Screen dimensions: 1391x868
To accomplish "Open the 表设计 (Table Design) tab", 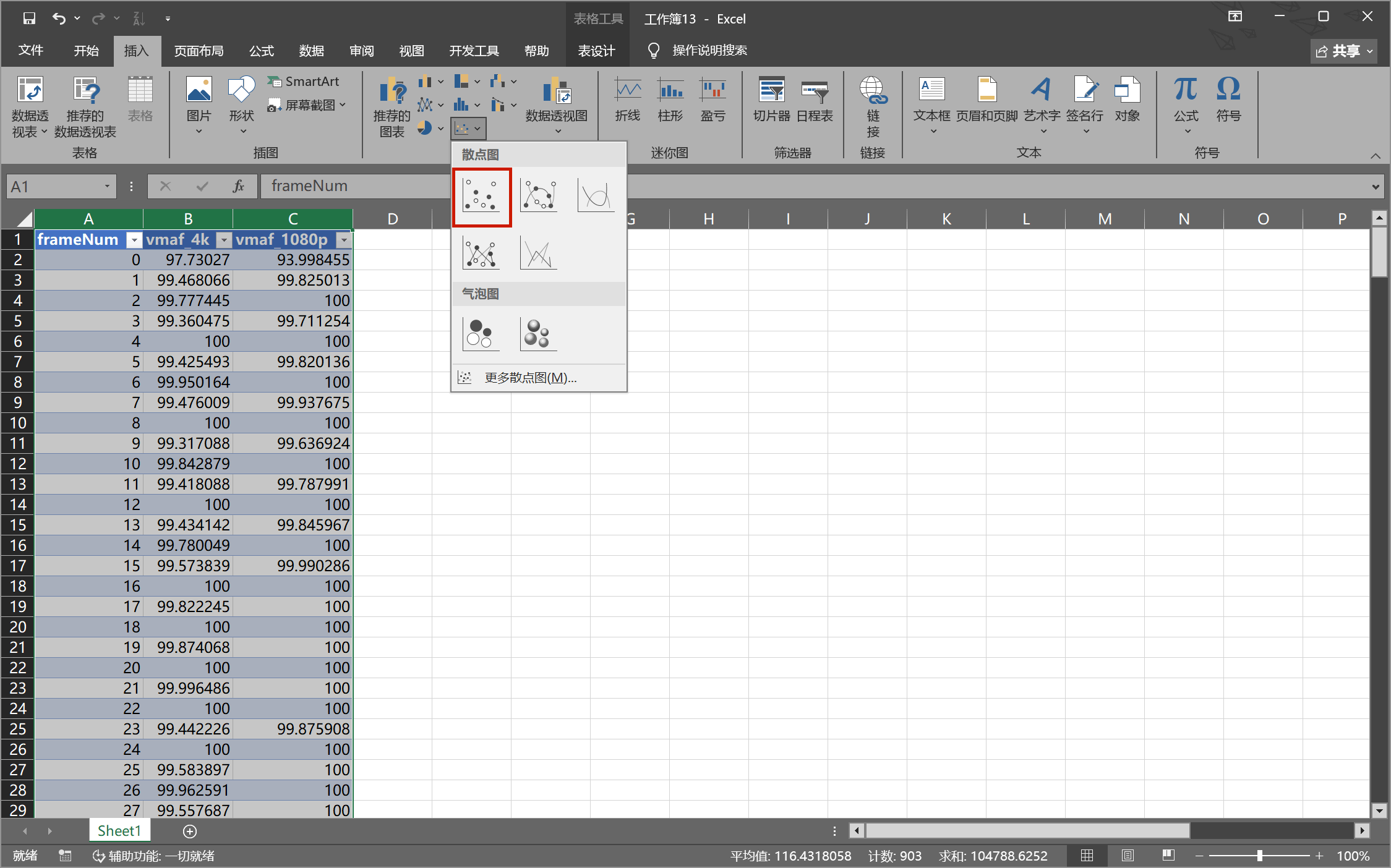I will tap(596, 51).
